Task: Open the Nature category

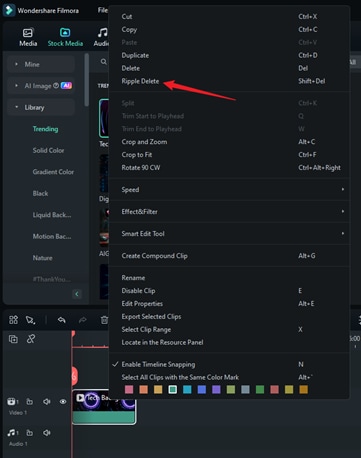Action: [42, 258]
